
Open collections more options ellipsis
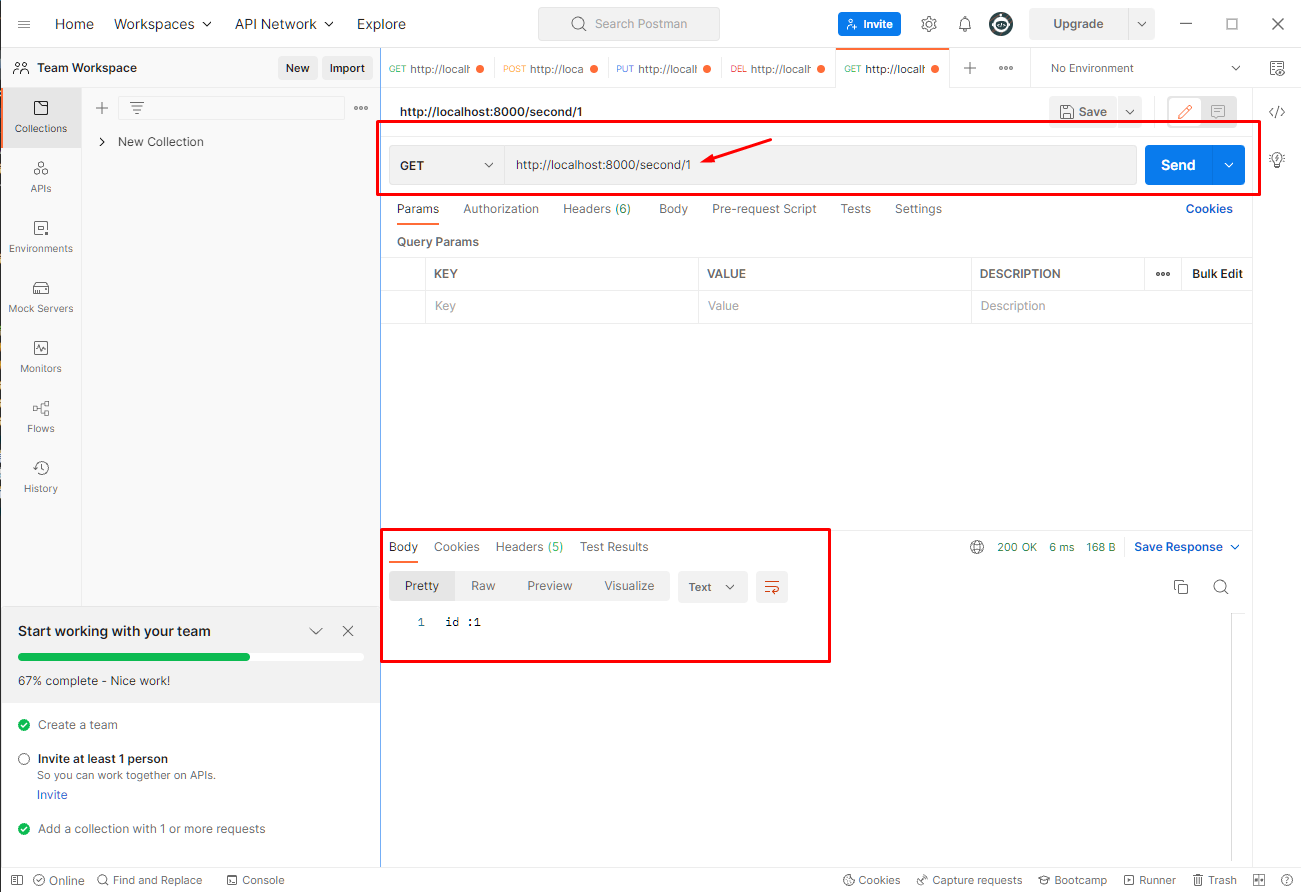(x=361, y=108)
